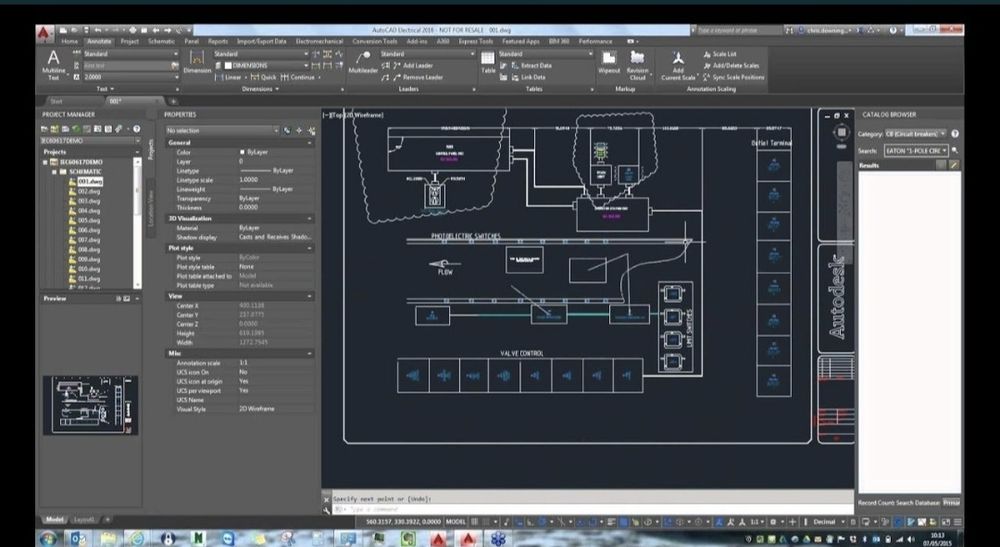Select the Multileader tool
This screenshot has height=547, width=1000.
363,62
